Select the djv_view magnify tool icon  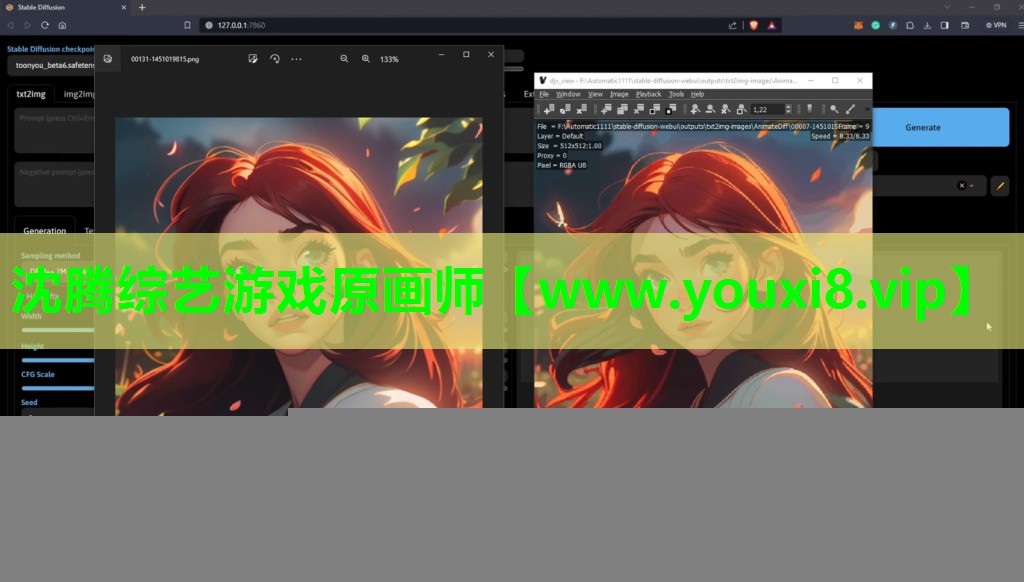coord(834,109)
